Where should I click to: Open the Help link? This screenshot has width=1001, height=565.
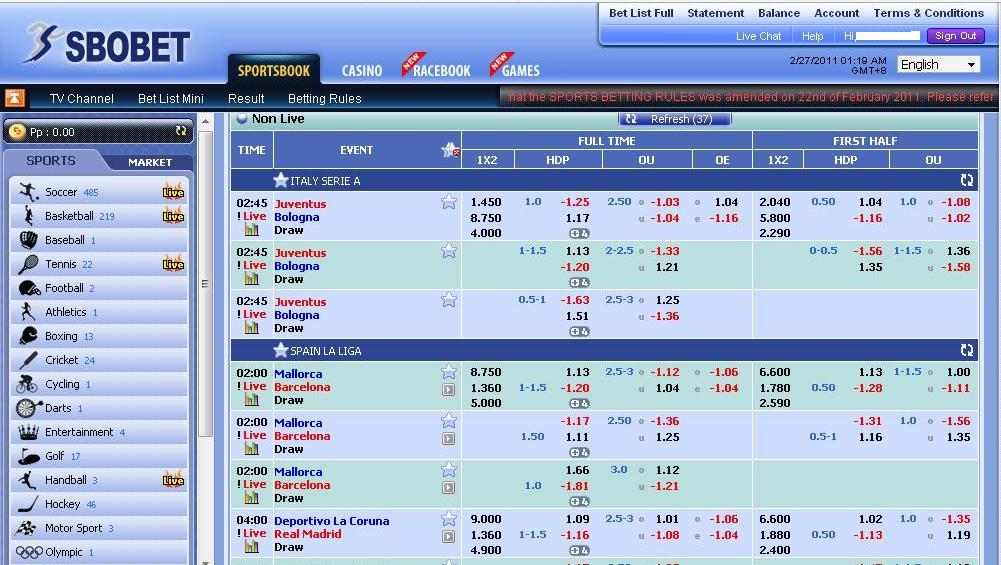click(812, 36)
